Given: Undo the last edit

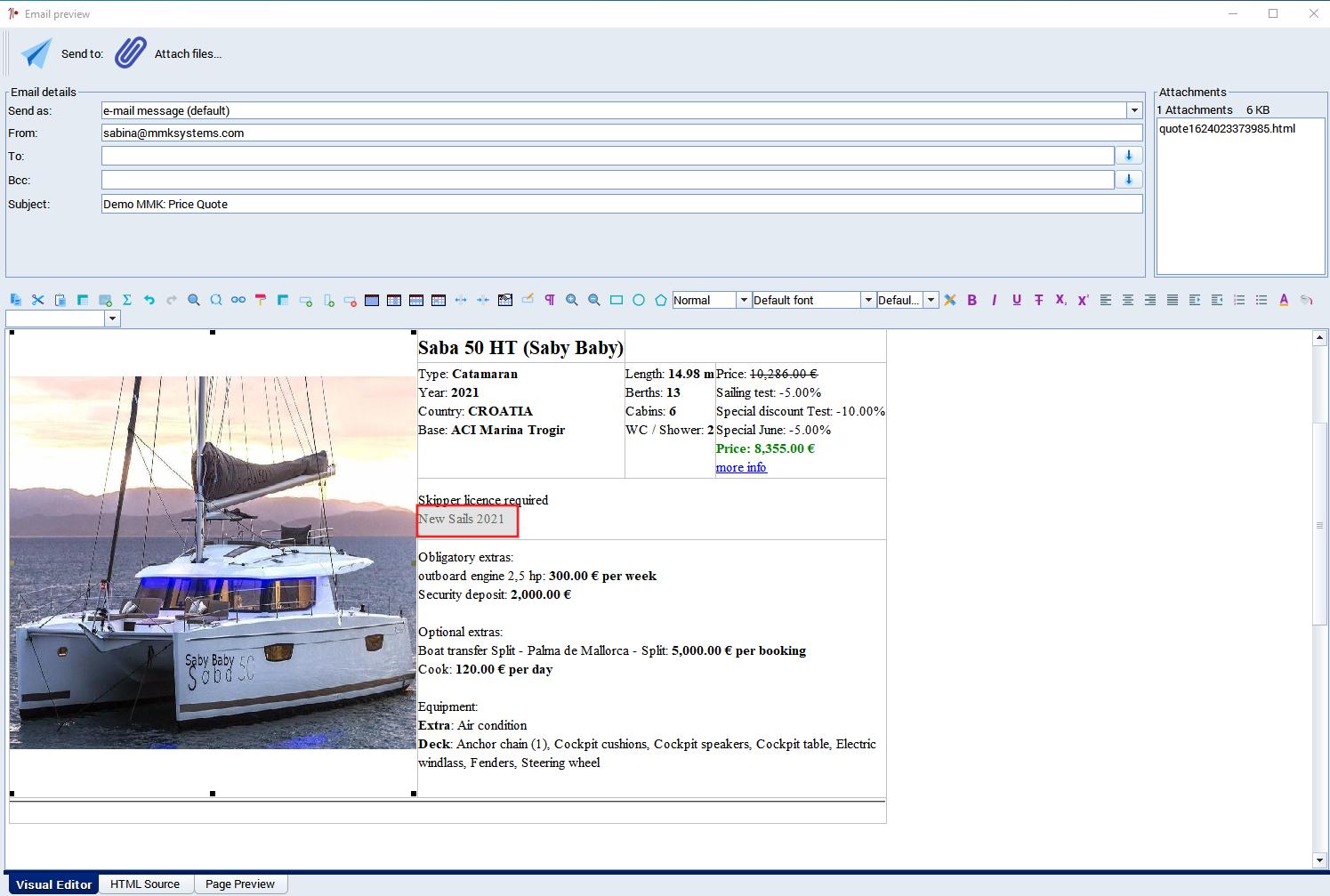Looking at the screenshot, I should pyautogui.click(x=149, y=300).
